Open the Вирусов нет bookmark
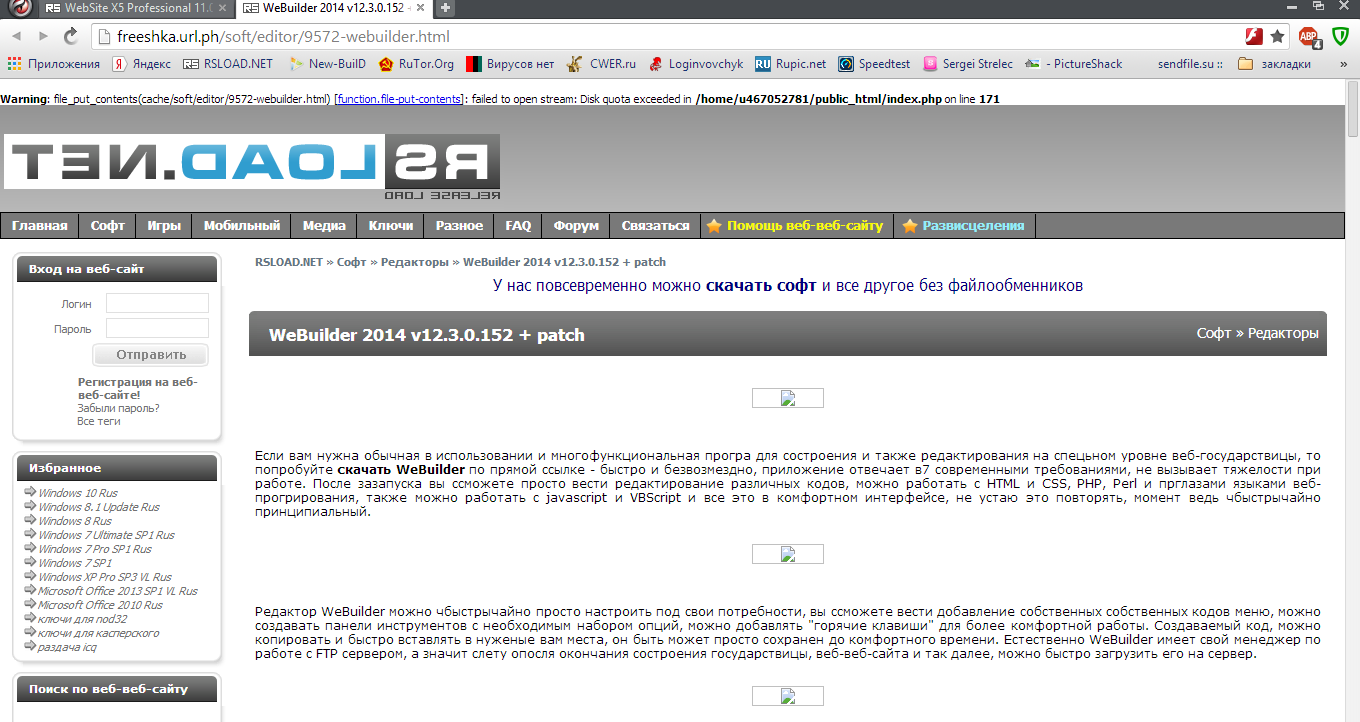Screen dimensions: 1360x722 click(510, 64)
